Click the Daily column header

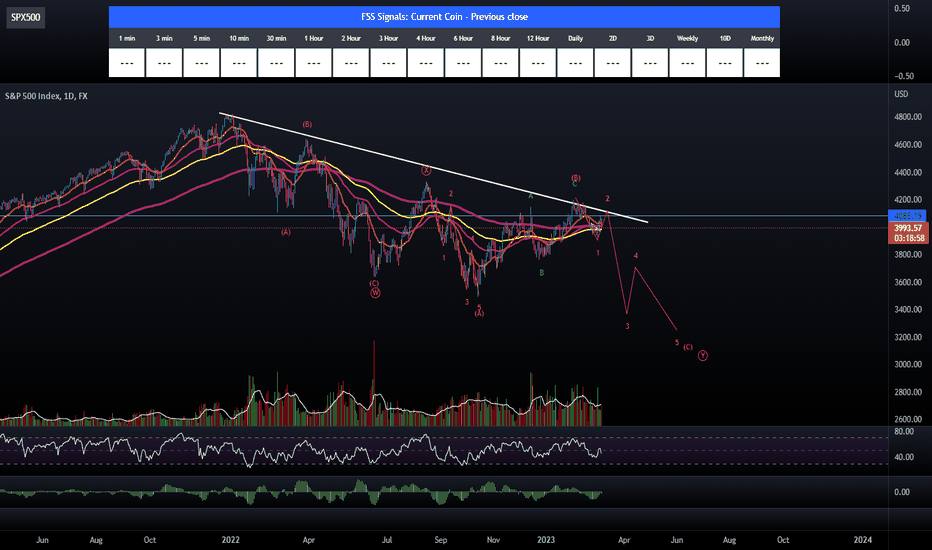pyautogui.click(x=575, y=38)
